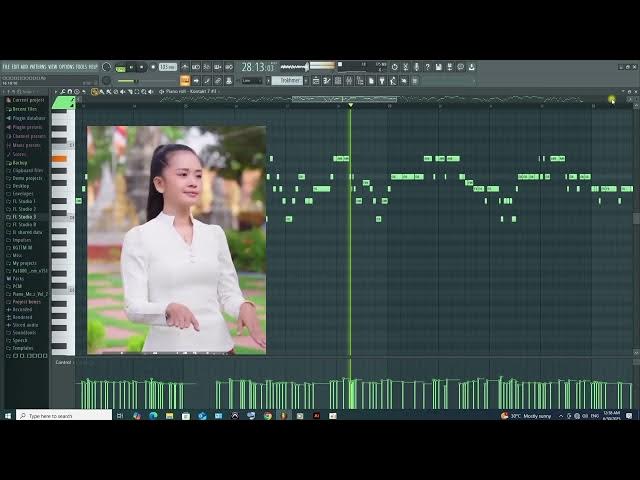The width and height of the screenshot is (640, 480).
Task: Open the pattern options arrow after name
Action: pyautogui.click(x=307, y=81)
